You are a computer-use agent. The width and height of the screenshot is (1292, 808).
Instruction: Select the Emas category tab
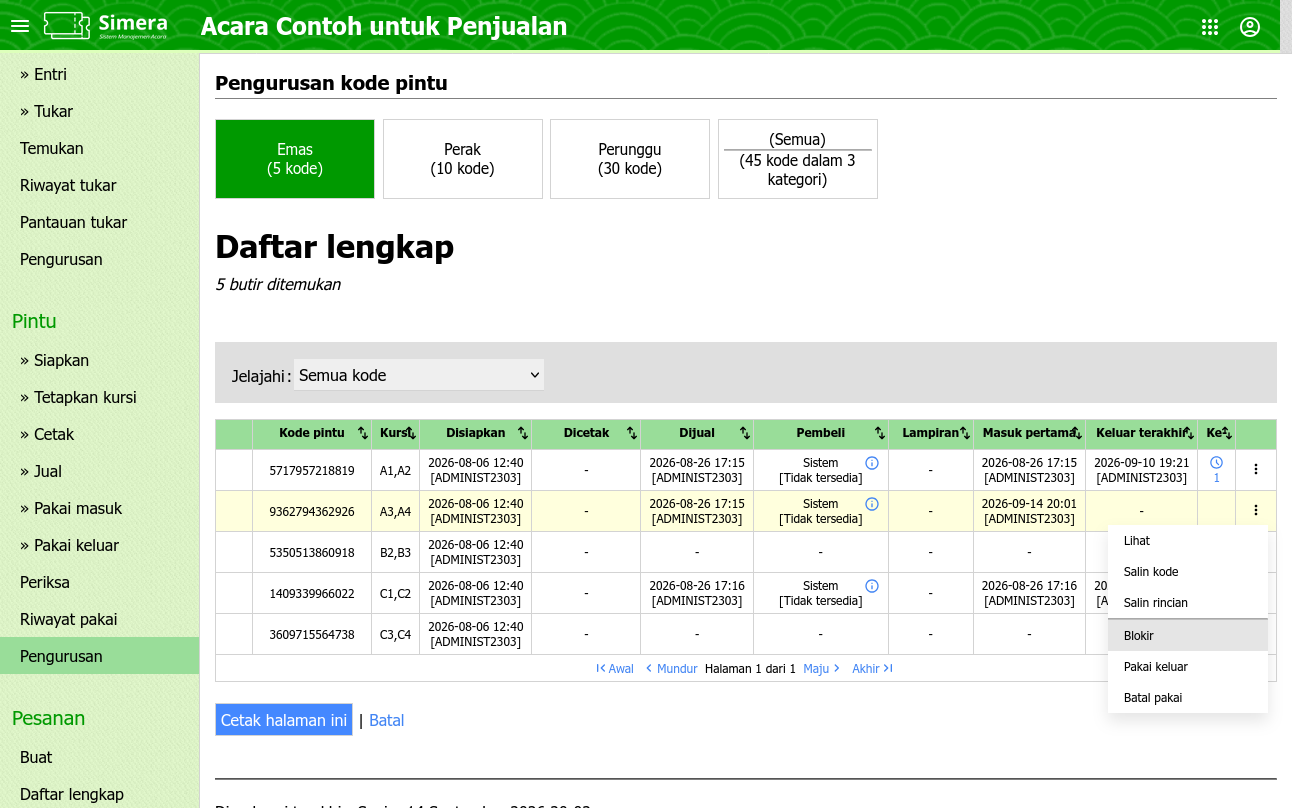295,159
